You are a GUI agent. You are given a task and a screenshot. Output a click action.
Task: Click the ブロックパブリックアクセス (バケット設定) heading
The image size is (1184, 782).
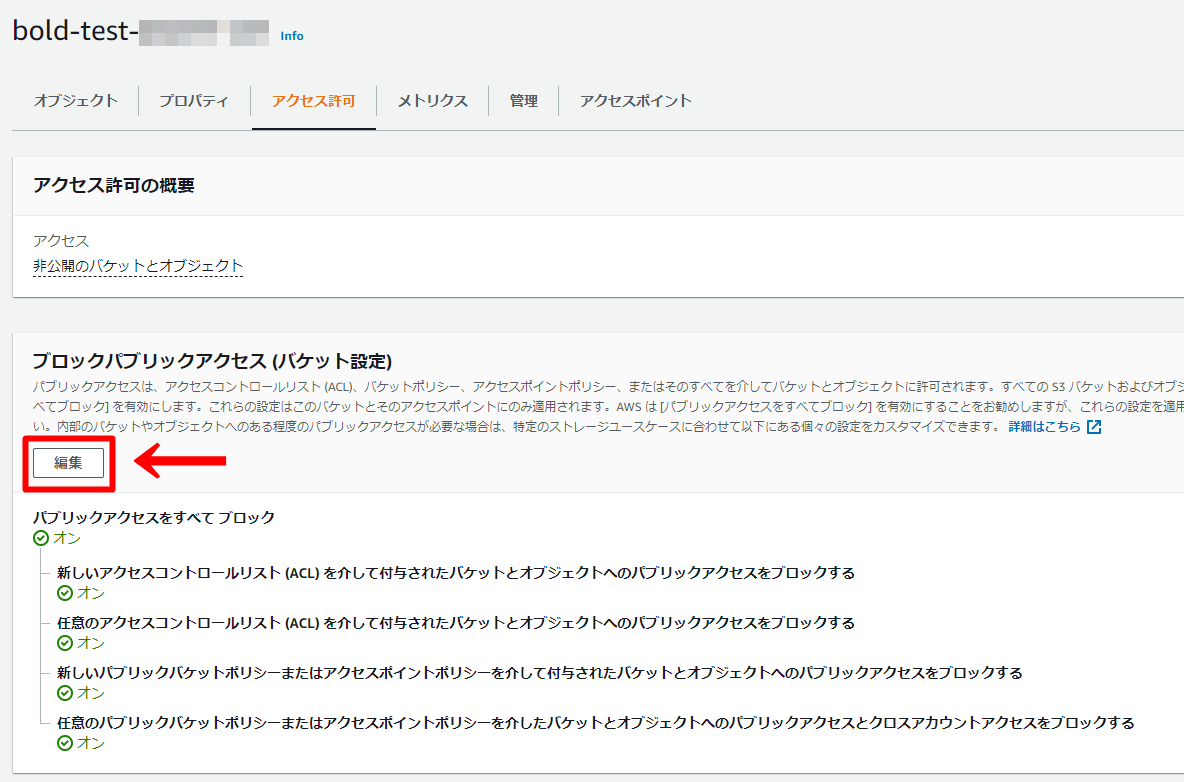212,360
